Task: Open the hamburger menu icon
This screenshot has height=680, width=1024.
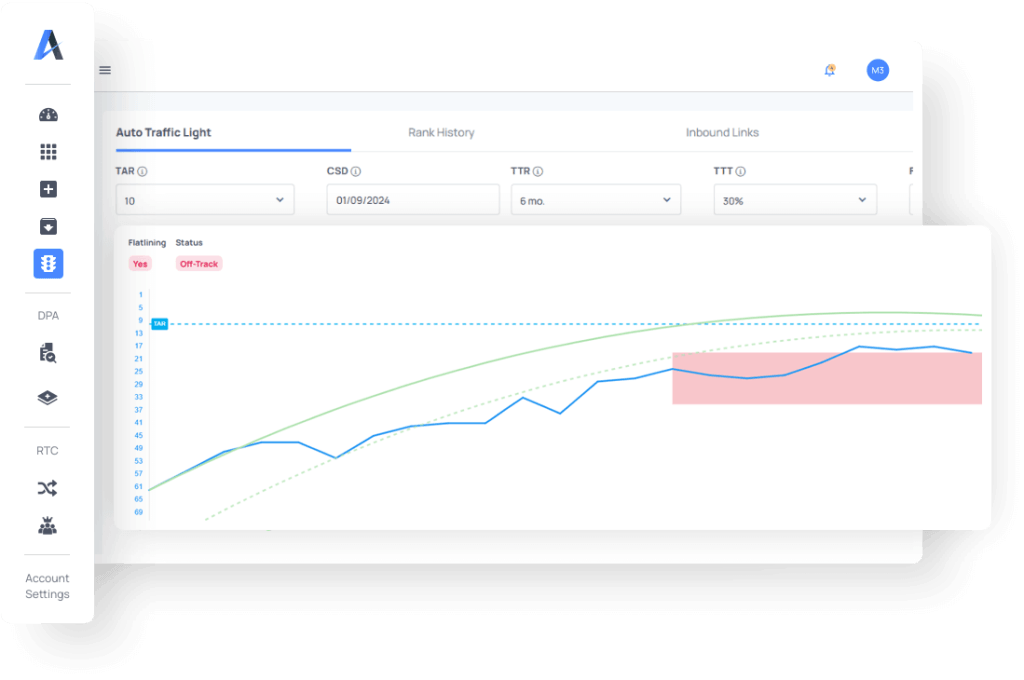Action: (105, 70)
